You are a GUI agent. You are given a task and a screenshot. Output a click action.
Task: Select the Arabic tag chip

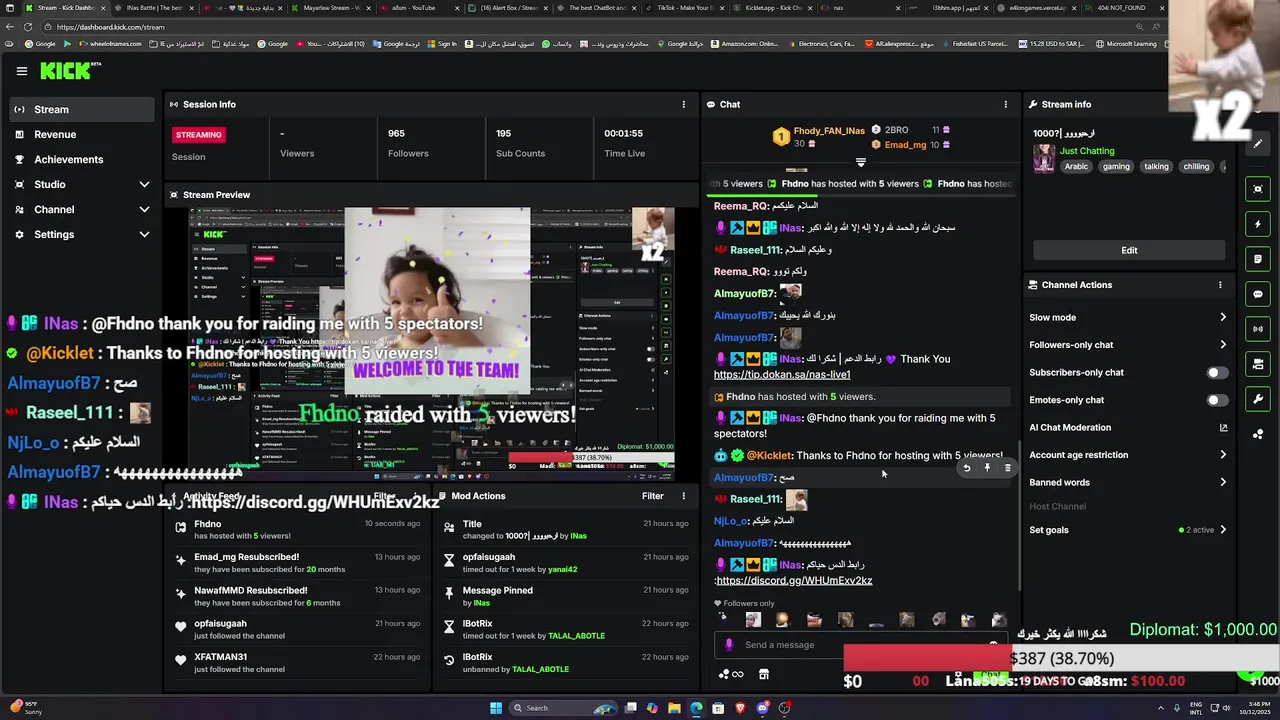pyautogui.click(x=1076, y=167)
